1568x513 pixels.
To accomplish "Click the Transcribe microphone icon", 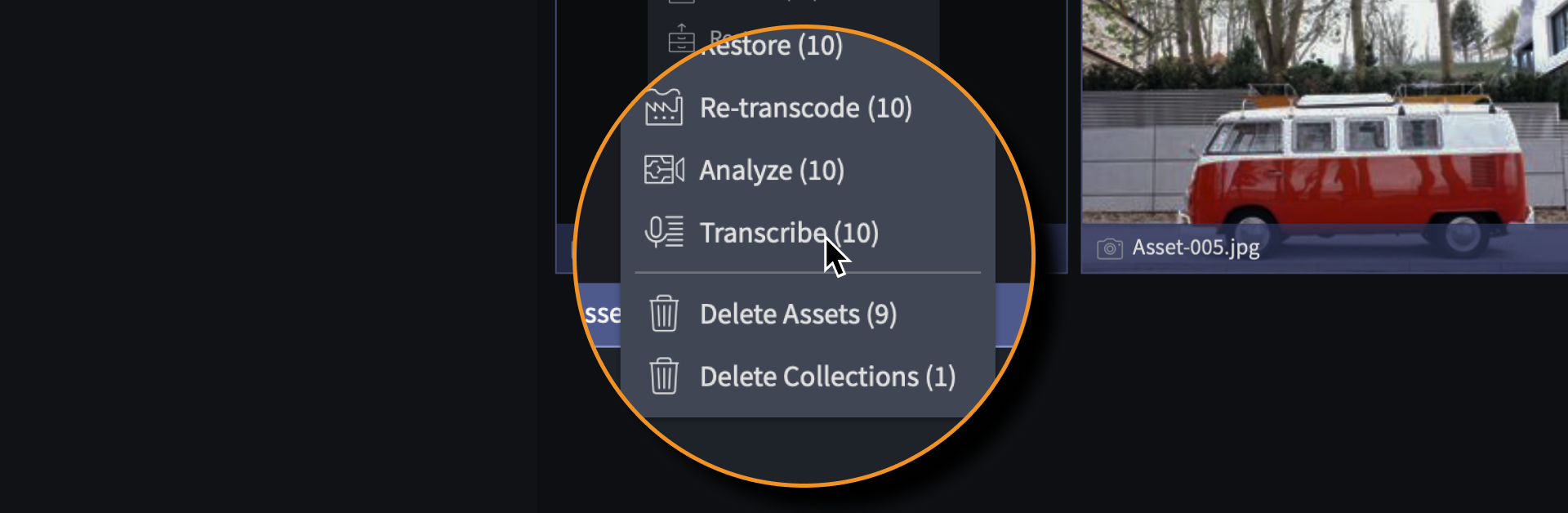I will [664, 232].
